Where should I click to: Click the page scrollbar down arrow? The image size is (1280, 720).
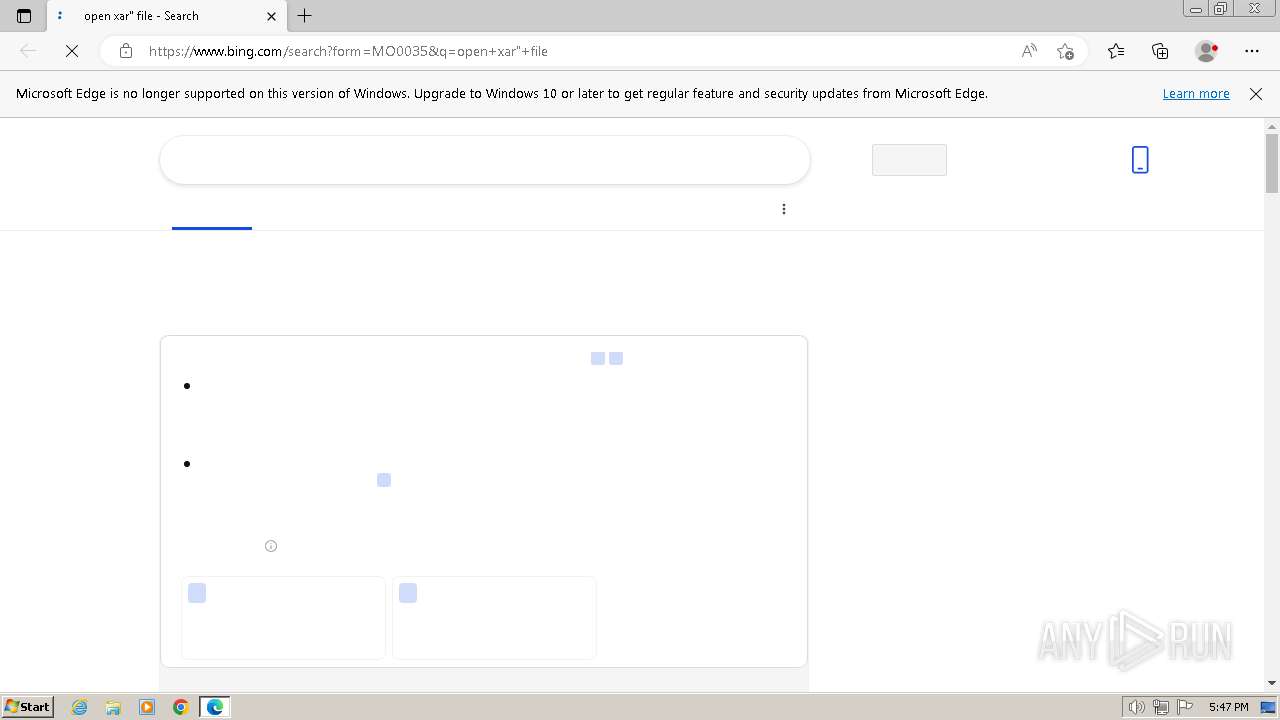tap(1272, 683)
